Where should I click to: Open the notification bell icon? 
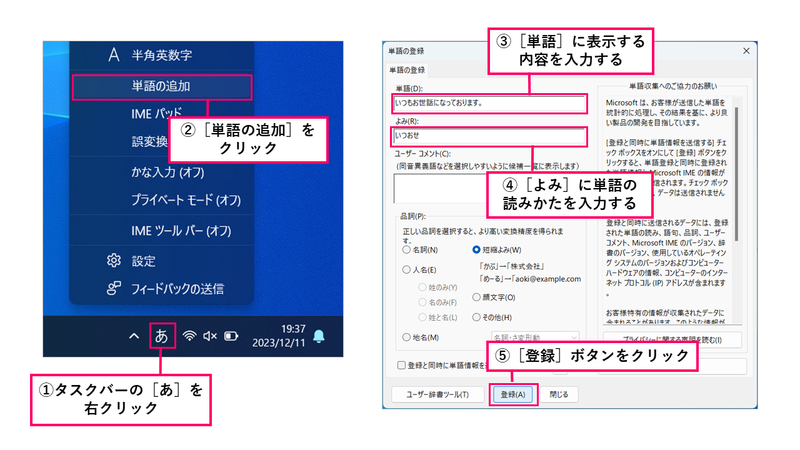click(319, 336)
